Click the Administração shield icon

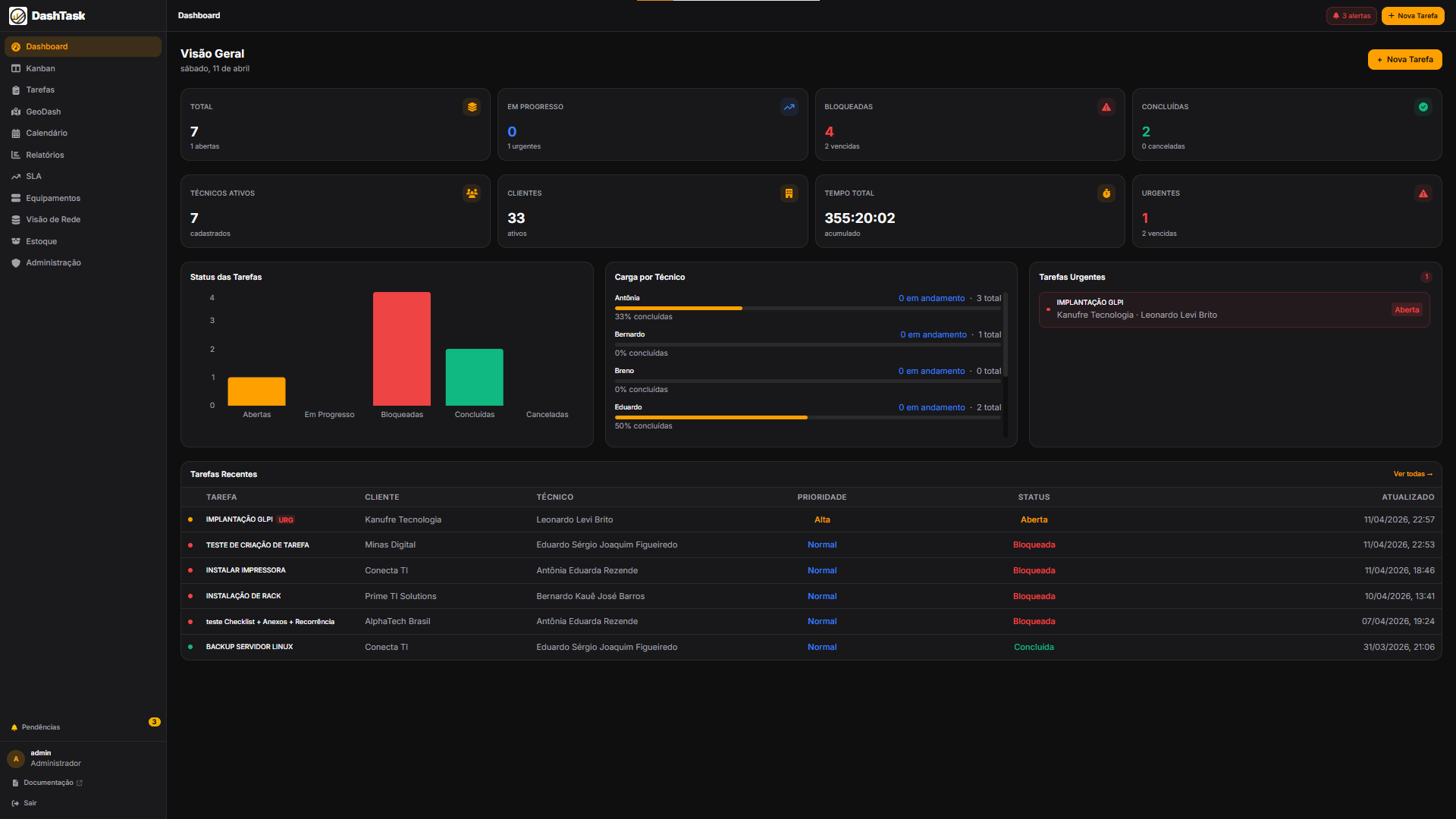(16, 262)
